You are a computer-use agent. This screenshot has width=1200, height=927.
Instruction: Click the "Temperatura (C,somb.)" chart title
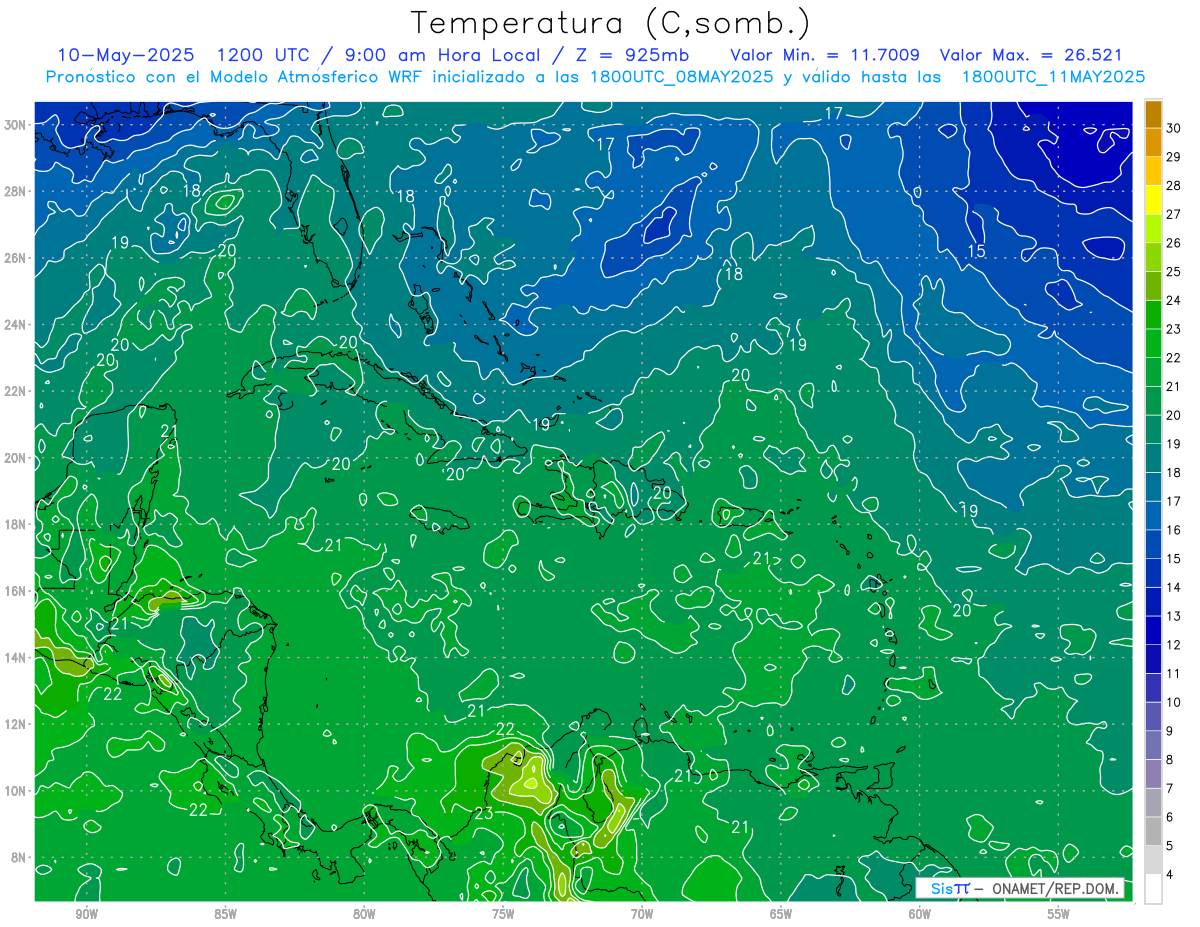[610, 22]
